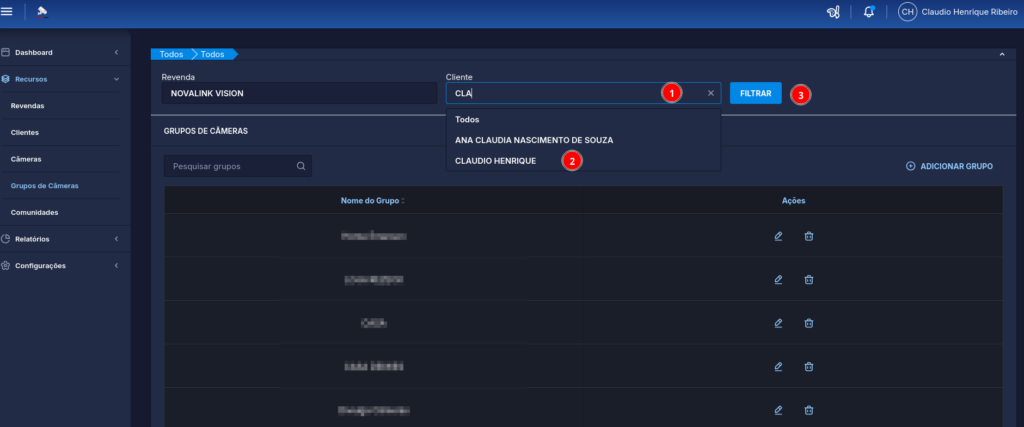
Task: Expand the Relatórios sidebar menu
Action: (60, 239)
